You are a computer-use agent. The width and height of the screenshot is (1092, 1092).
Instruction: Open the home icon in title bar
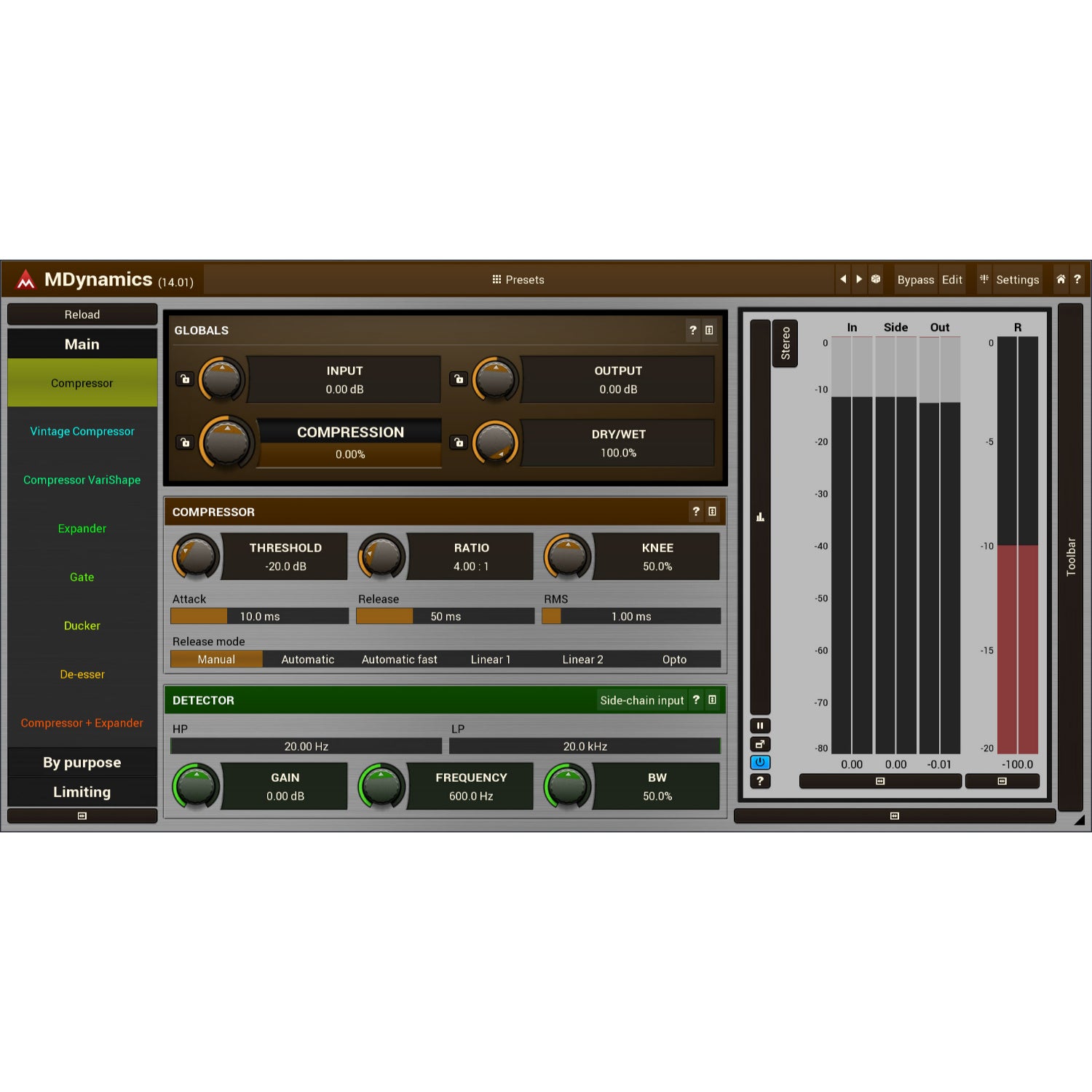pos(1061,280)
